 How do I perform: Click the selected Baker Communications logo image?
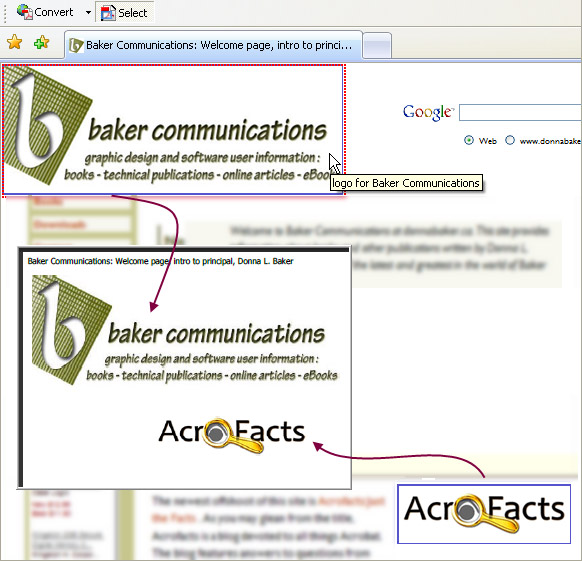tap(173, 129)
